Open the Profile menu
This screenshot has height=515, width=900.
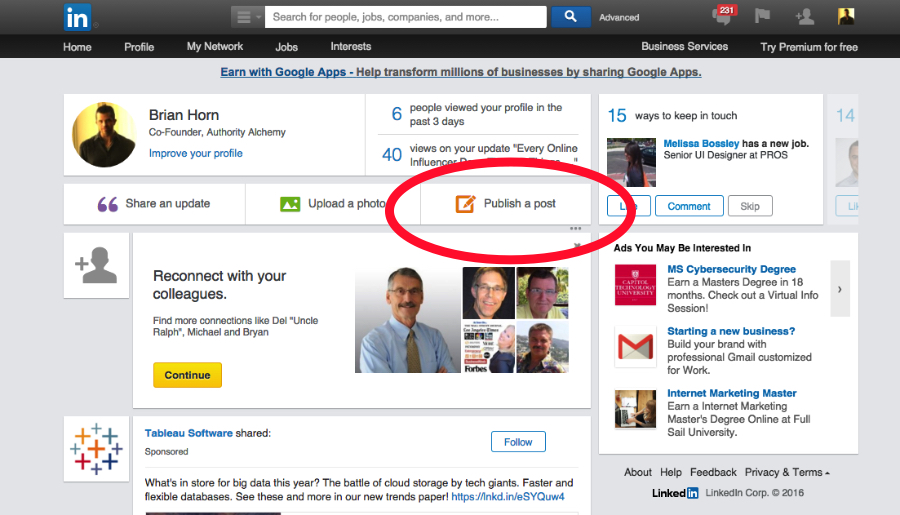(x=139, y=47)
